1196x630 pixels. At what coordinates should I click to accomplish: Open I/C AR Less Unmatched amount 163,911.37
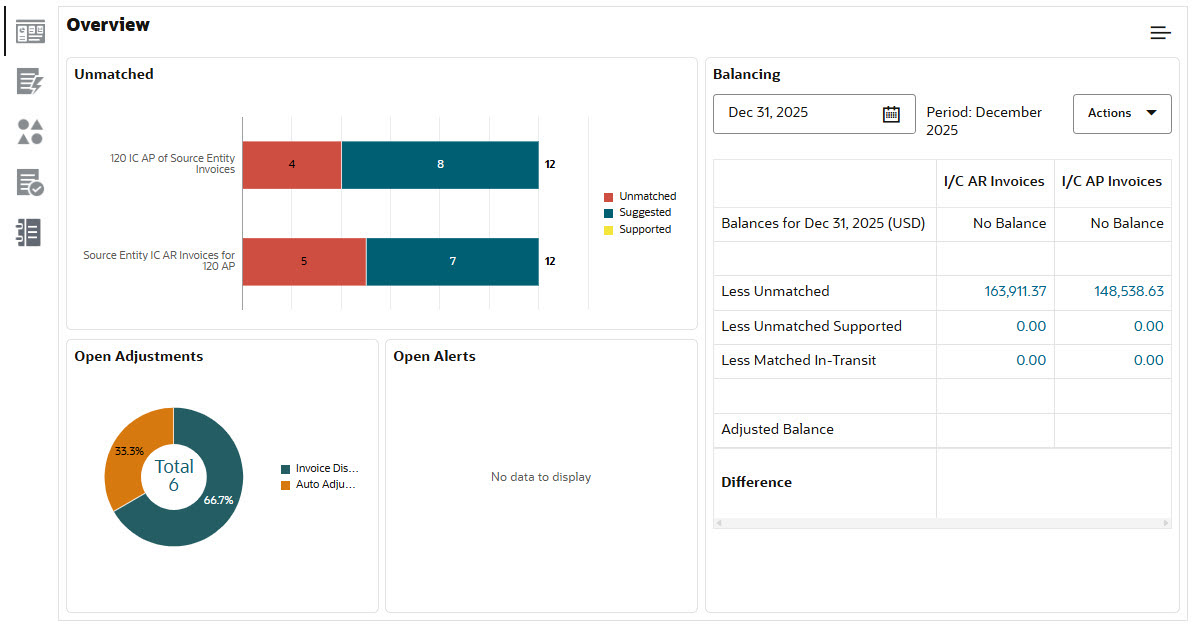[1014, 291]
